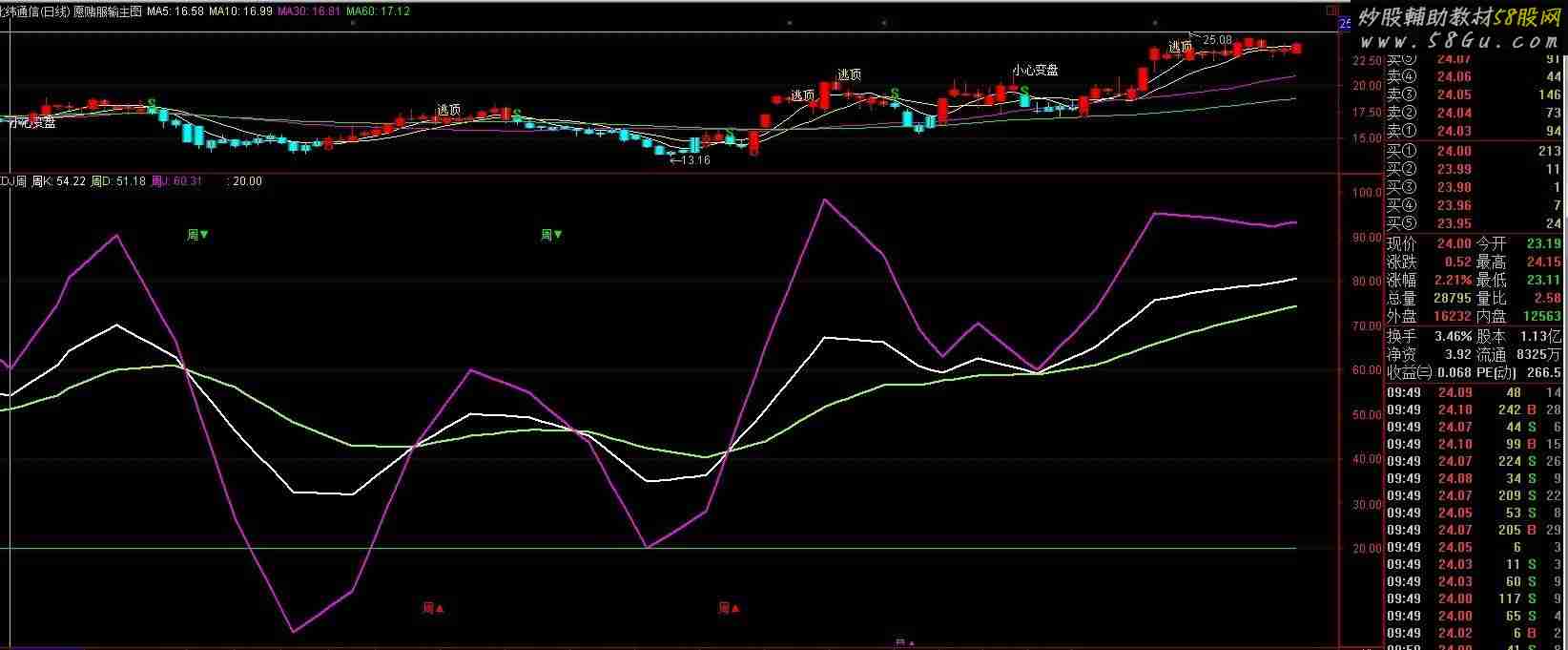Viewport: 1568px width, 650px height.
Task: Click the 量比 2.58 volume ratio
Action: click(x=1547, y=298)
